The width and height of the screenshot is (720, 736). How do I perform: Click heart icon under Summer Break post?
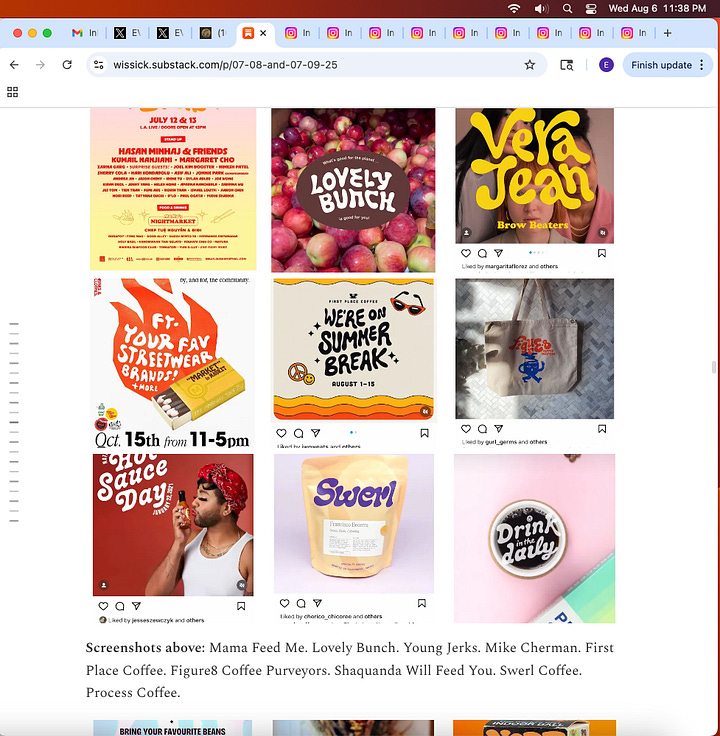tap(281, 433)
